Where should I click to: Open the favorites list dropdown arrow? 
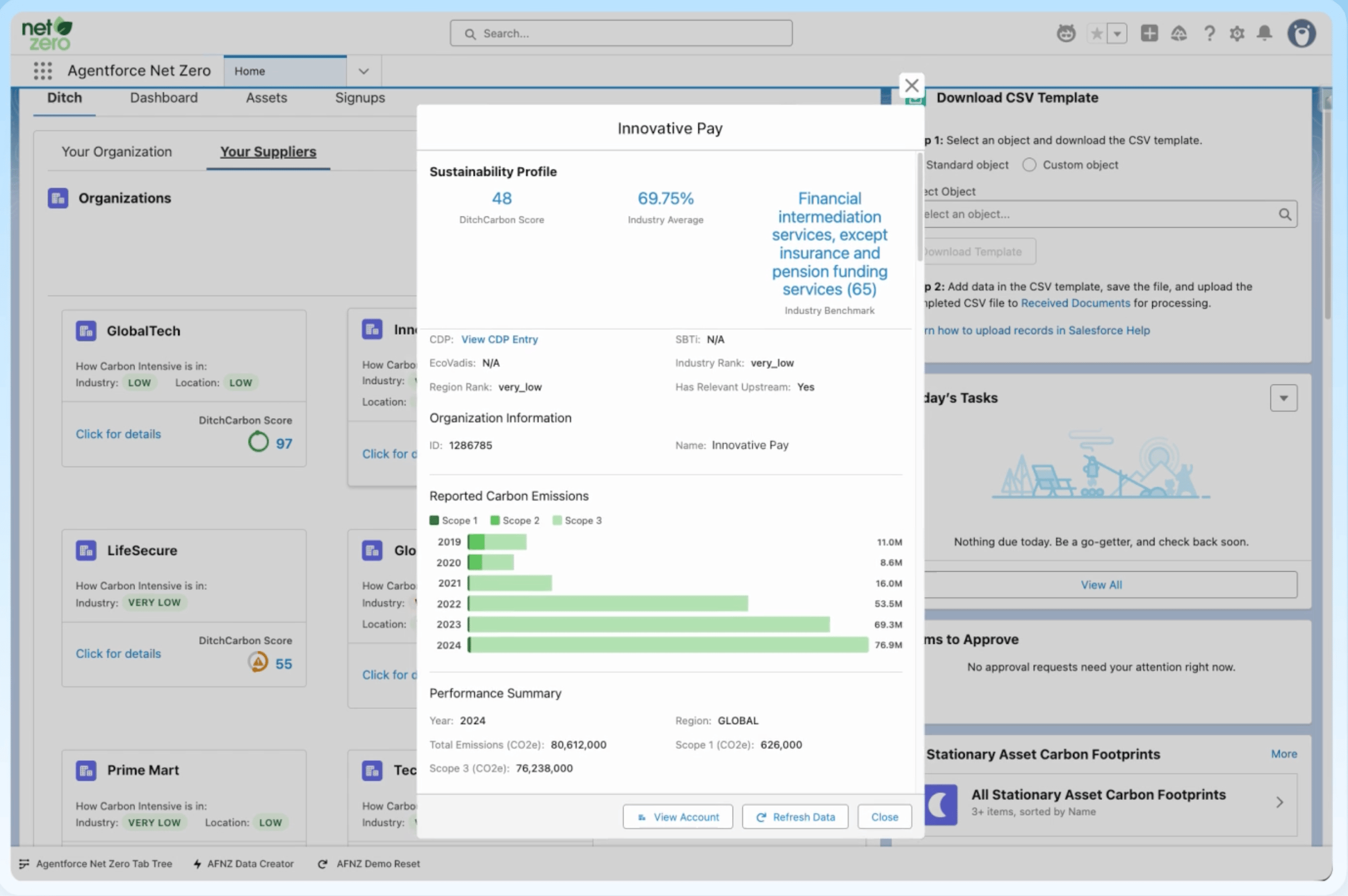[1117, 33]
